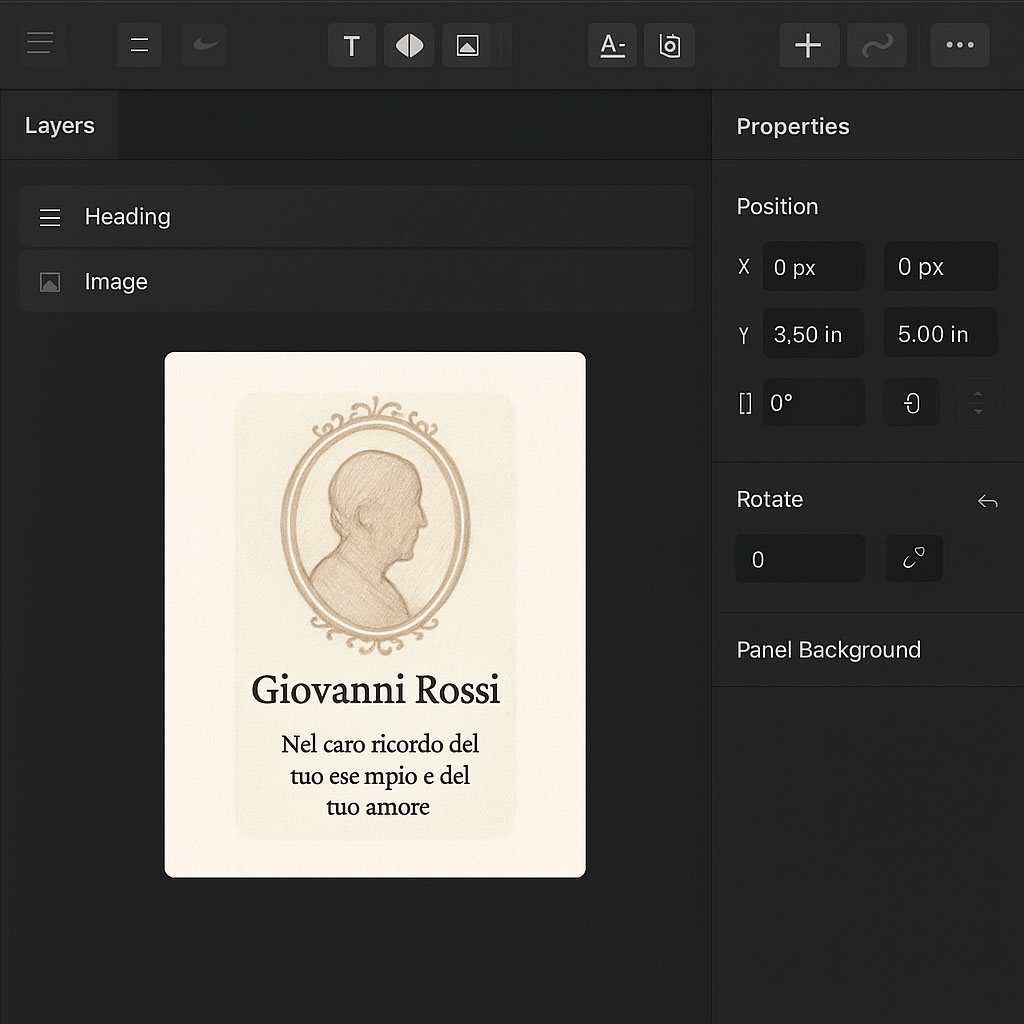1024x1024 pixels.
Task: Click the camera export icon
Action: click(669, 45)
